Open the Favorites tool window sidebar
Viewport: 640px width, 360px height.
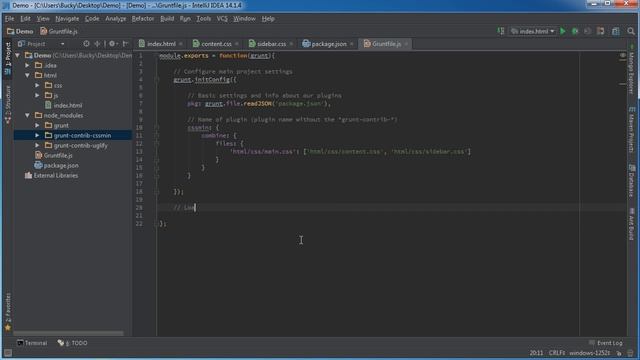coord(8,312)
